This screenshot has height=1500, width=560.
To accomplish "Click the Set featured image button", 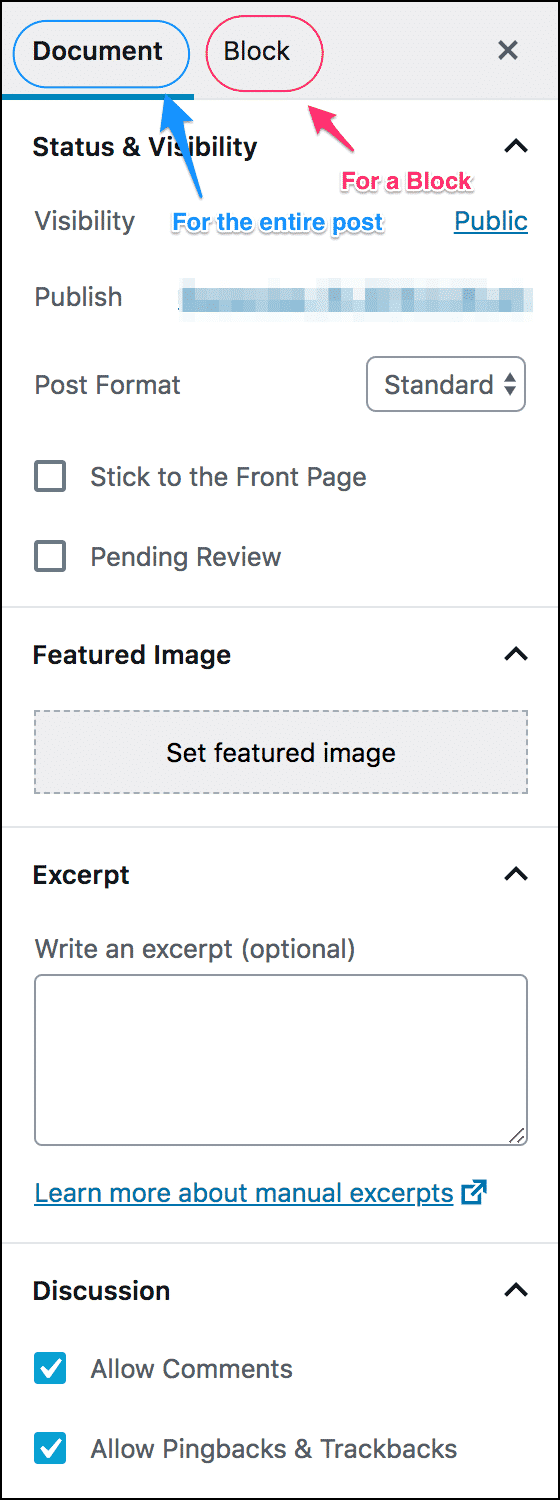I will coord(281,752).
